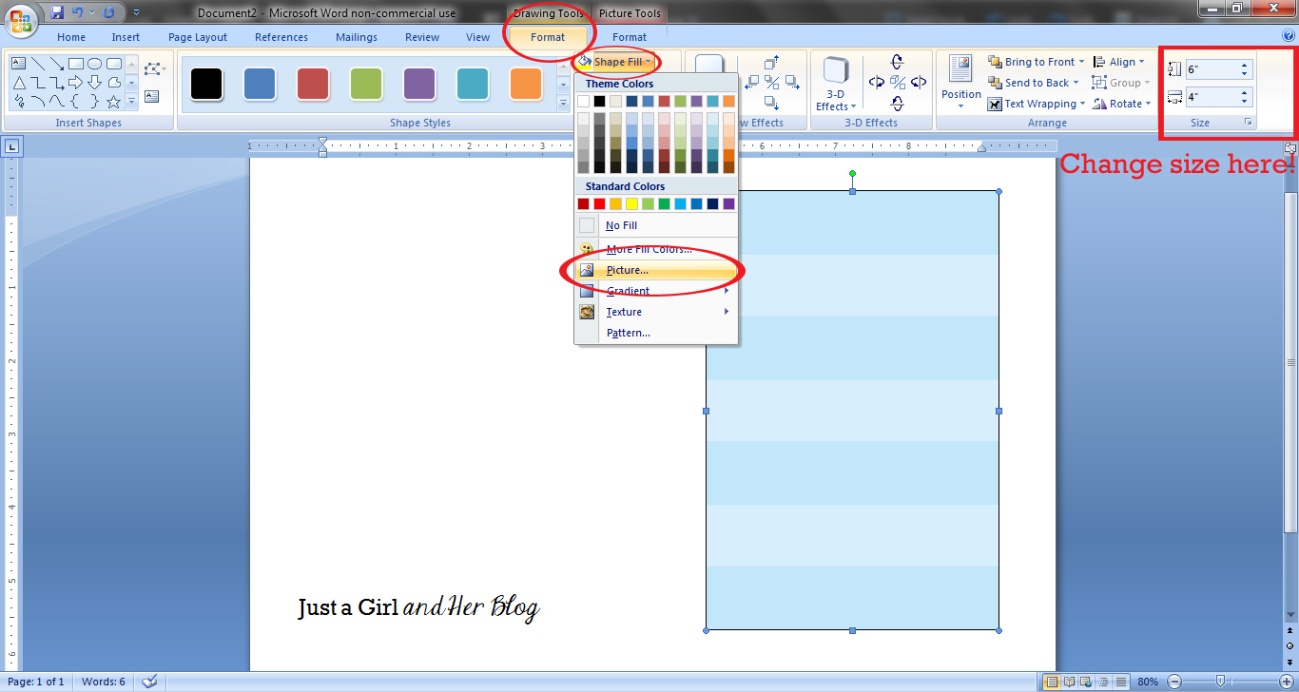1299x692 pixels.
Task: Open the Page Layout tab
Action: click(x=198, y=37)
